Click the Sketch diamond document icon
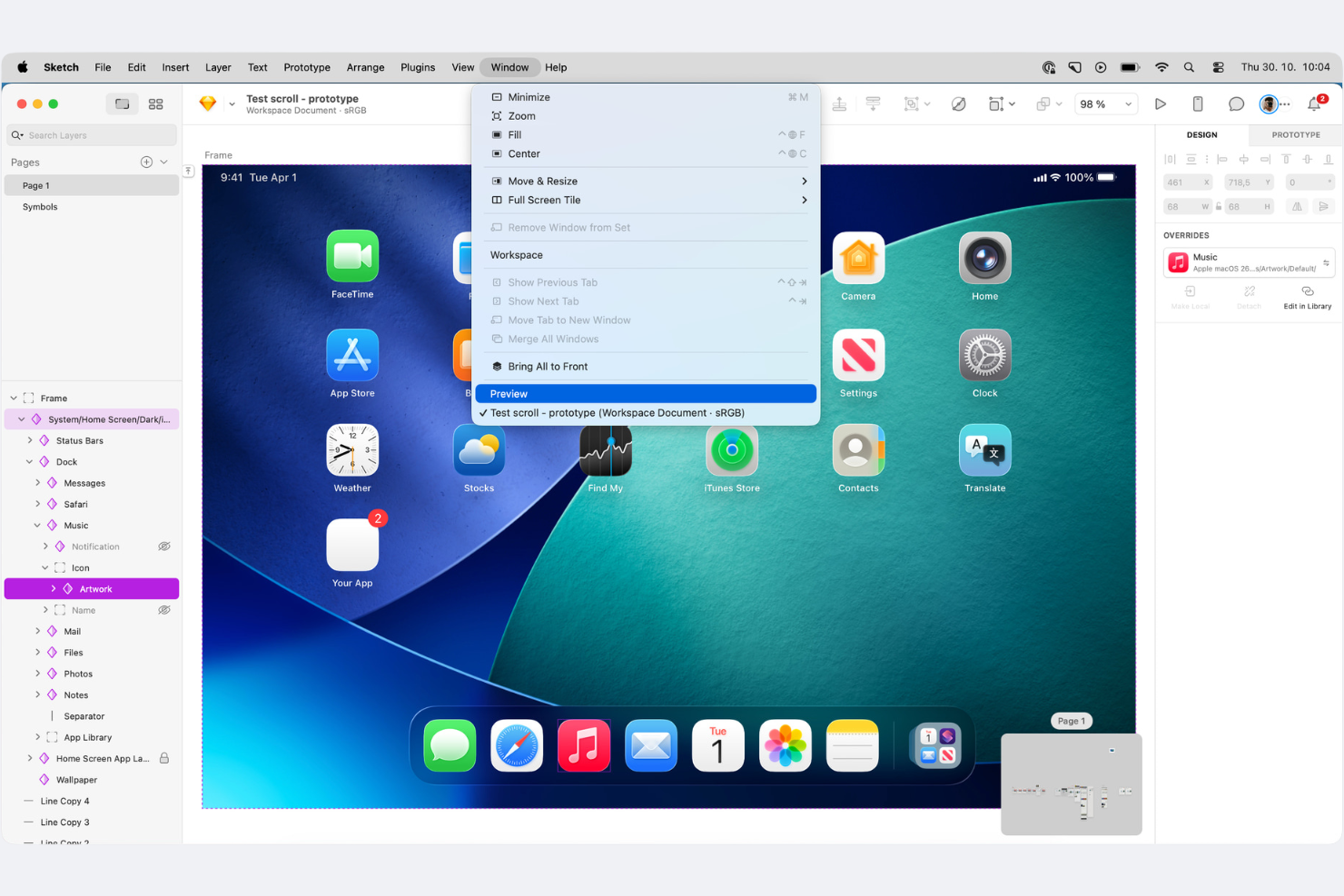The width and height of the screenshot is (1344, 896). pos(208,103)
